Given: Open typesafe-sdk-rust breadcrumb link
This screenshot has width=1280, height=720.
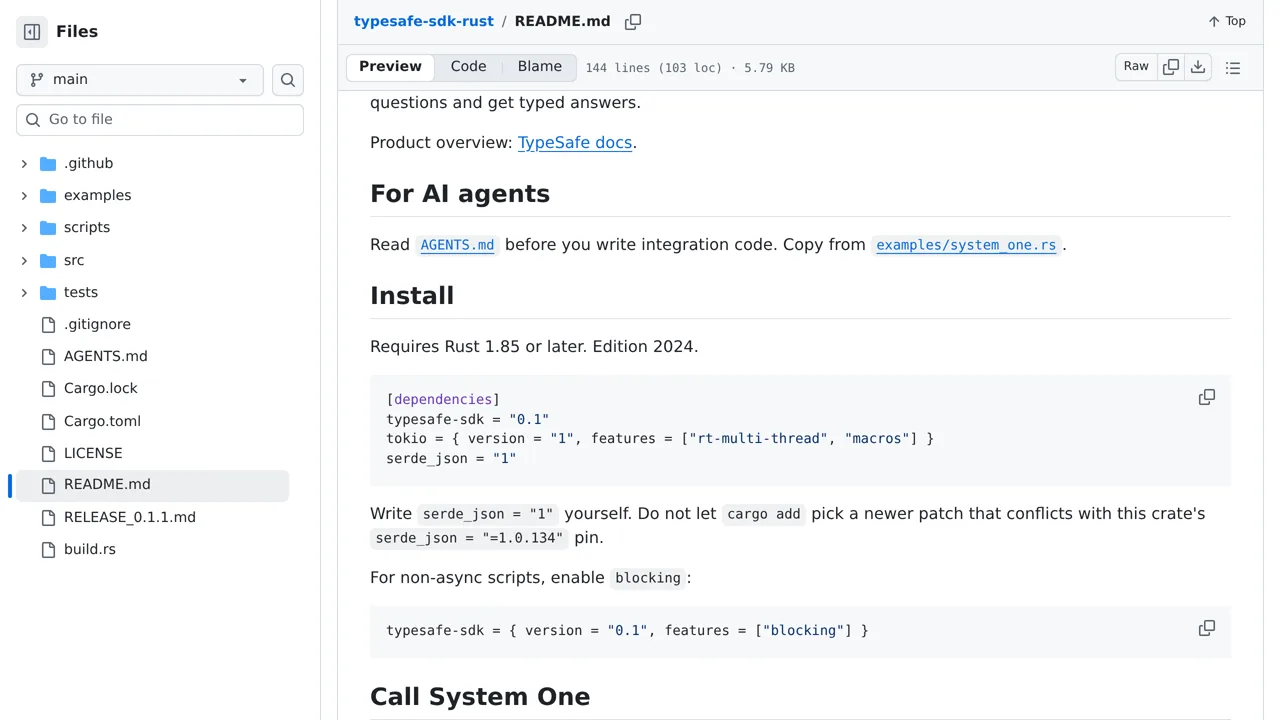Looking at the screenshot, I should 424,21.
